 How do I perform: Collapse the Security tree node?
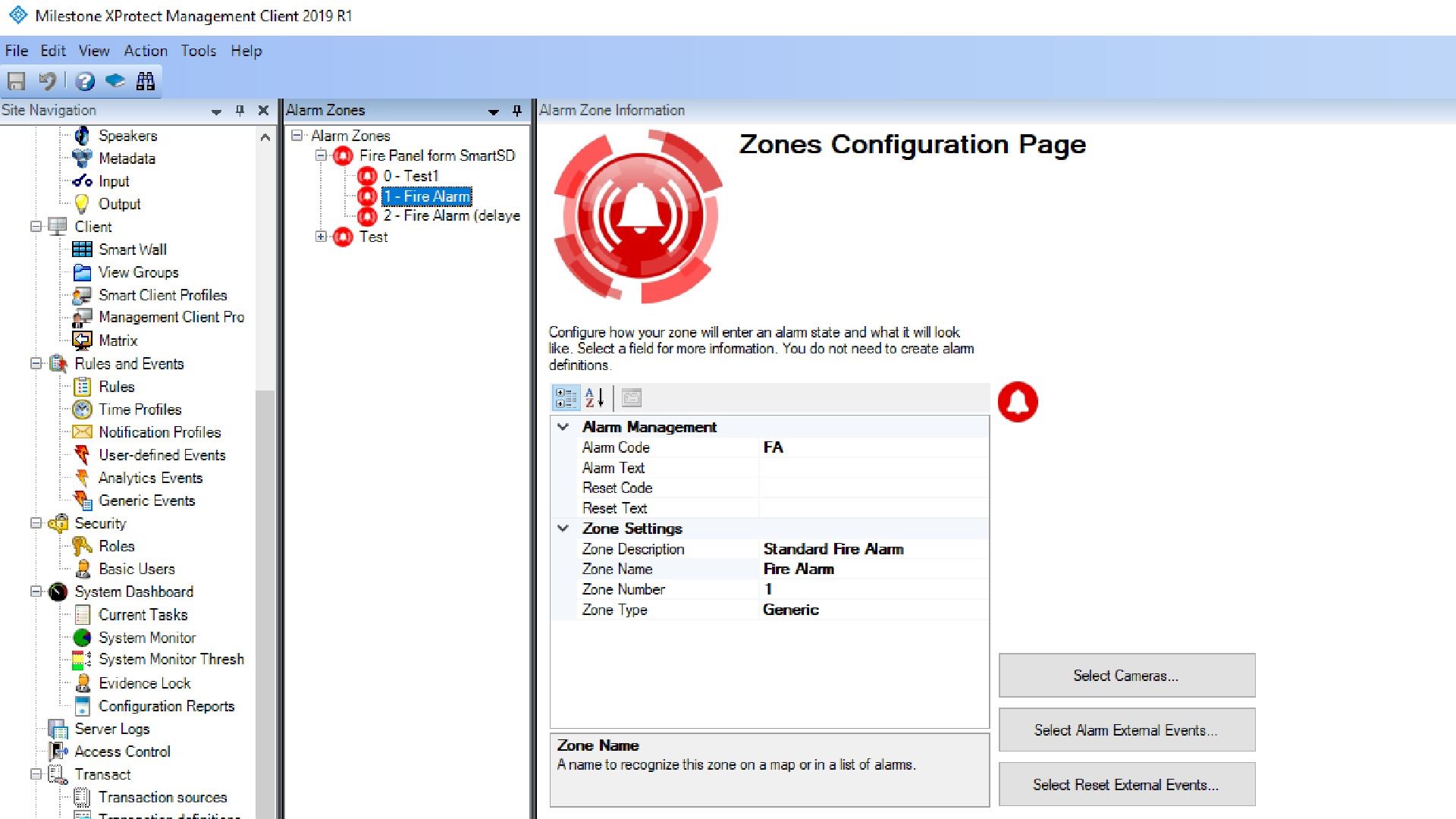[35, 523]
